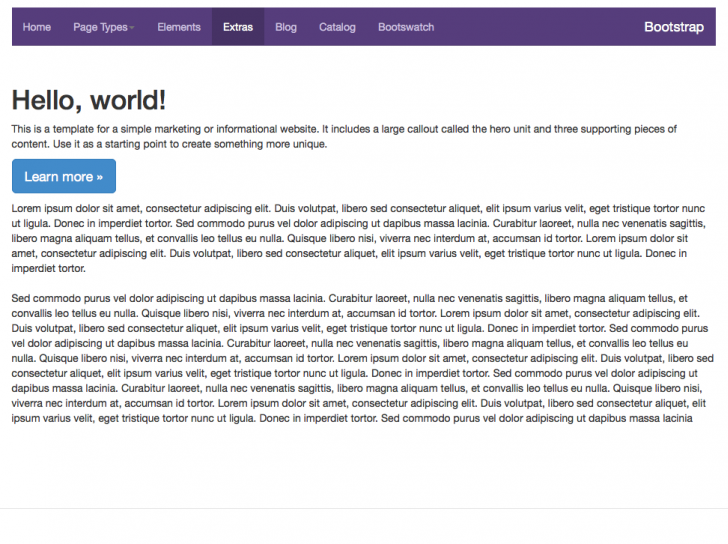Go to the Home nav link

tap(37, 27)
